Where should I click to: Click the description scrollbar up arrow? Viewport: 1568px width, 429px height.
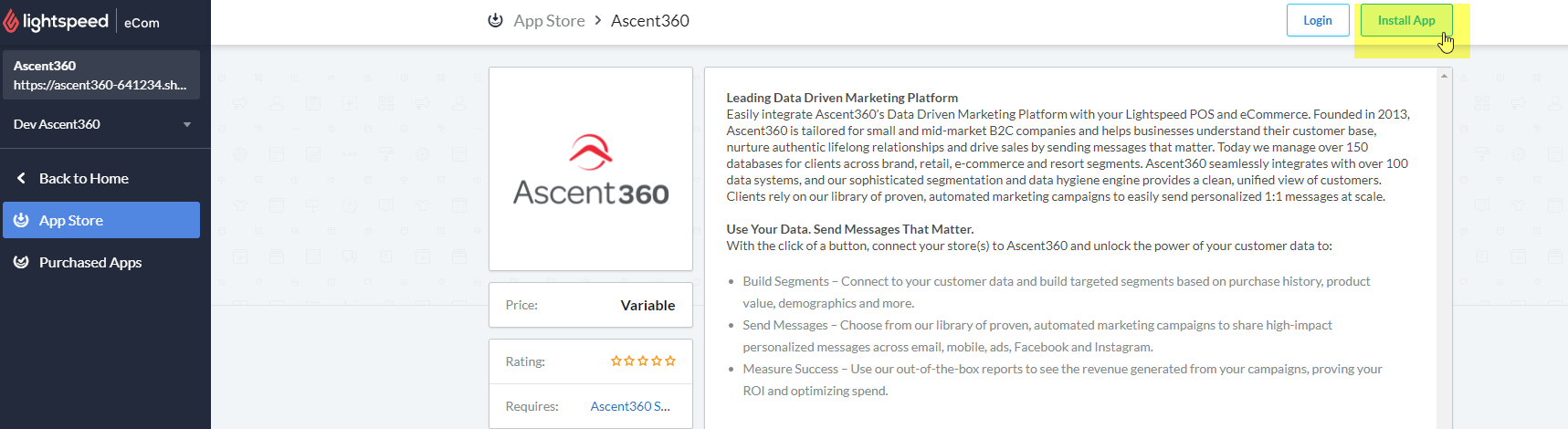pos(1444,76)
